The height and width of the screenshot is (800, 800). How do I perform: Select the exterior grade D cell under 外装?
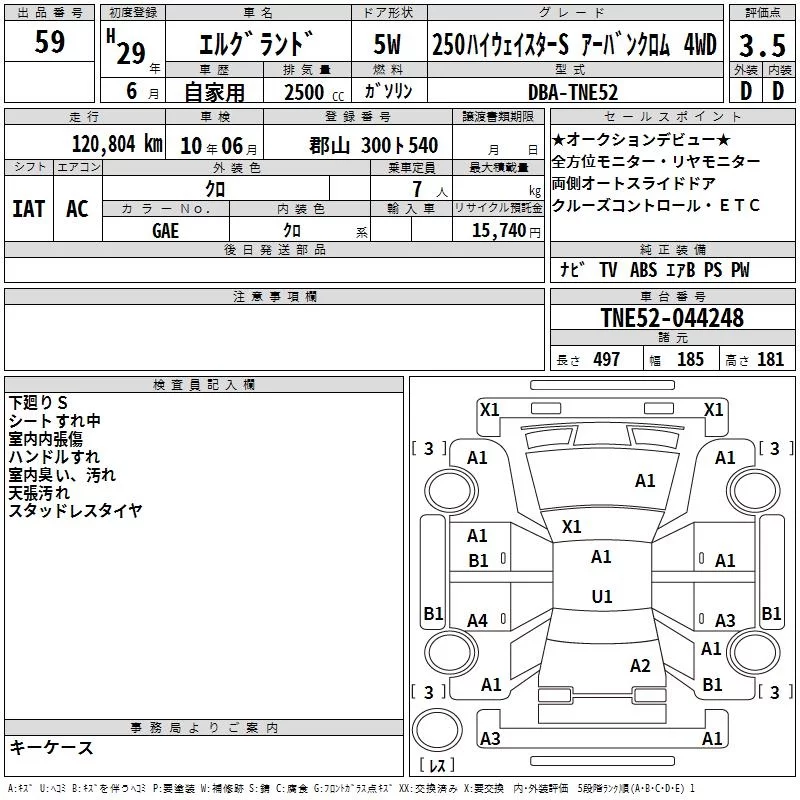click(x=745, y=91)
